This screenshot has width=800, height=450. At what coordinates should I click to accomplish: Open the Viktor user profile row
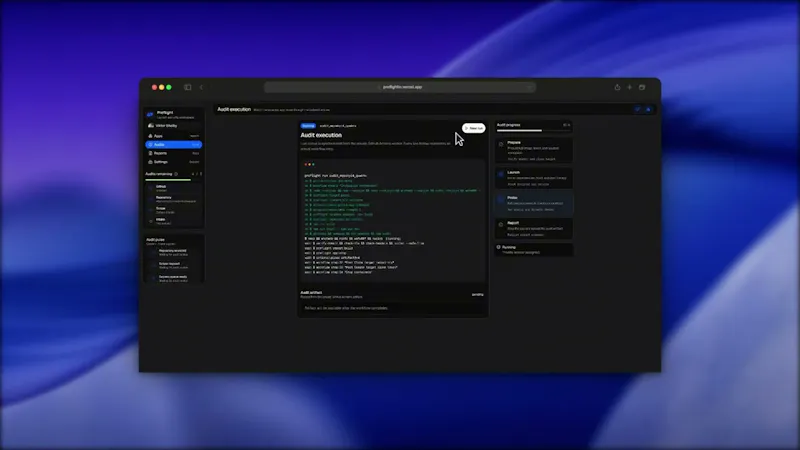(173, 126)
